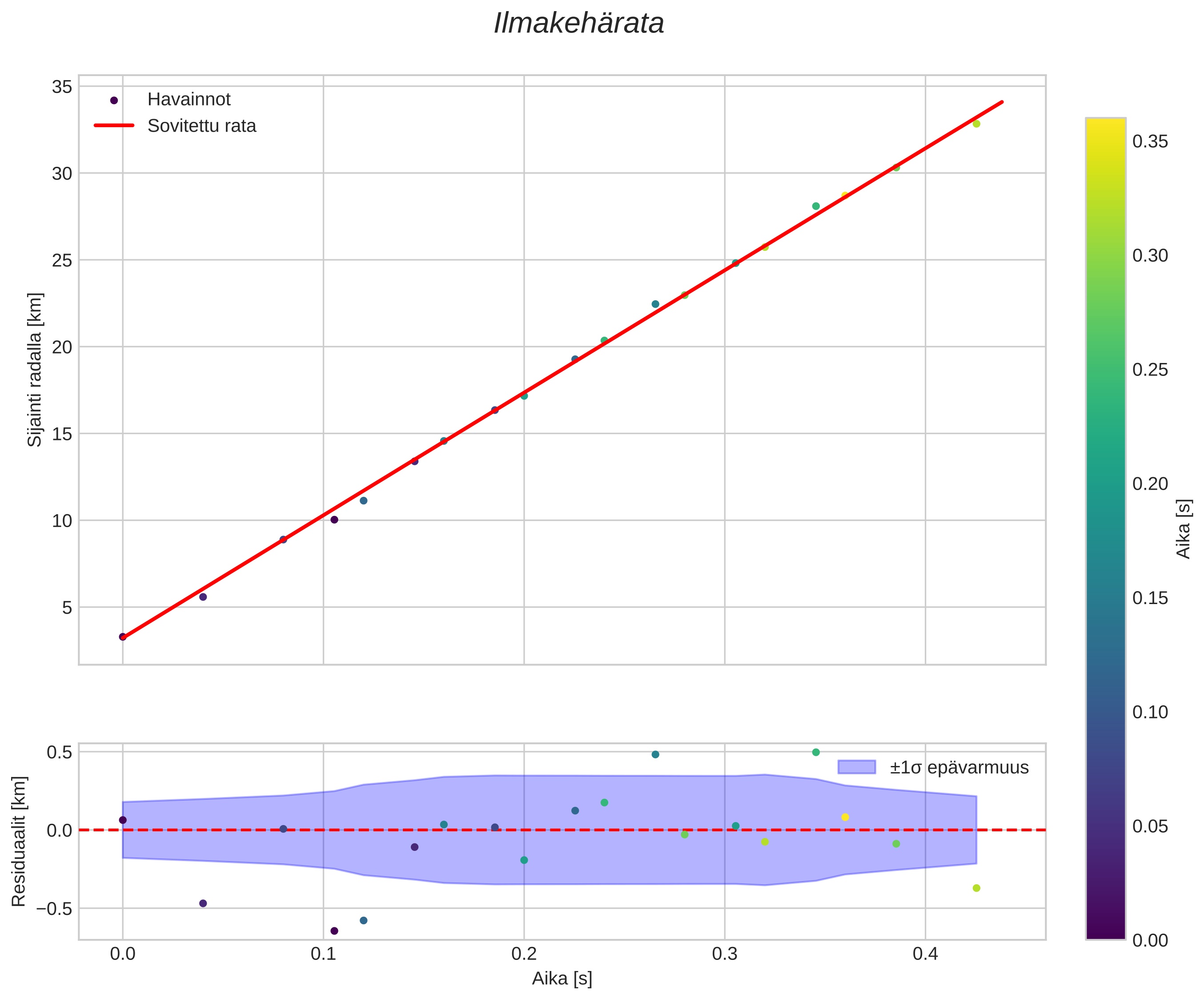The height and width of the screenshot is (999, 1204).
Task: Click the highest residual point near 0.5
Action: [x=816, y=752]
